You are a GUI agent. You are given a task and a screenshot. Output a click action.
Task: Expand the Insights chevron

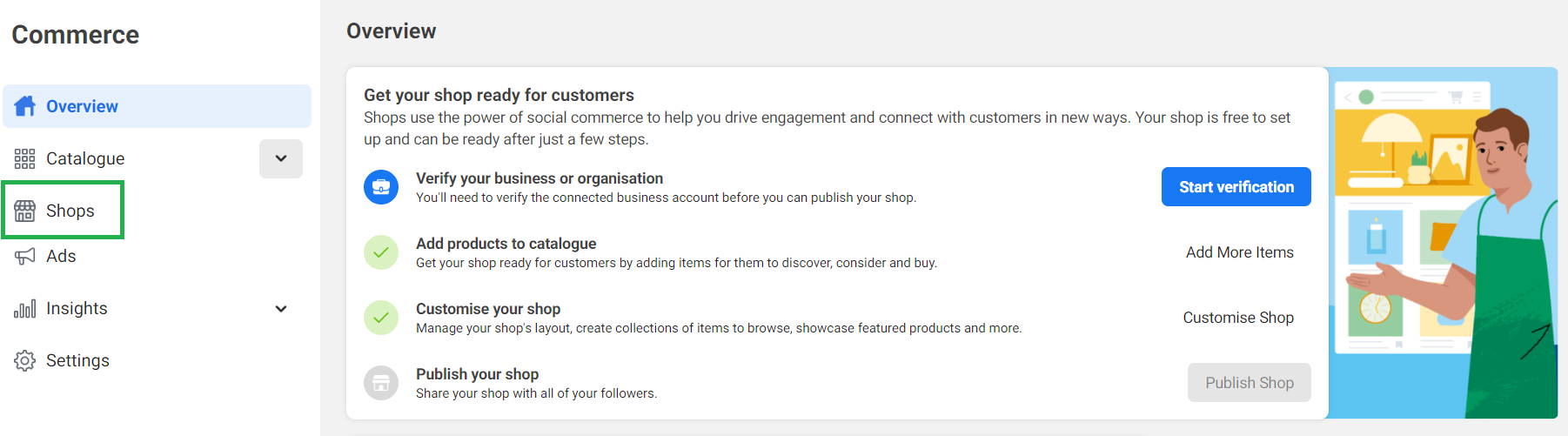click(281, 308)
